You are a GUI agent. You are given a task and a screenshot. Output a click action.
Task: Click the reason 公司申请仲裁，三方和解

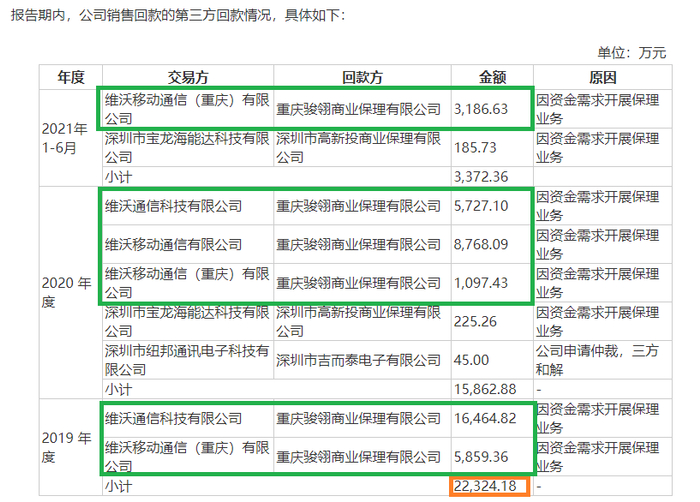click(x=597, y=360)
